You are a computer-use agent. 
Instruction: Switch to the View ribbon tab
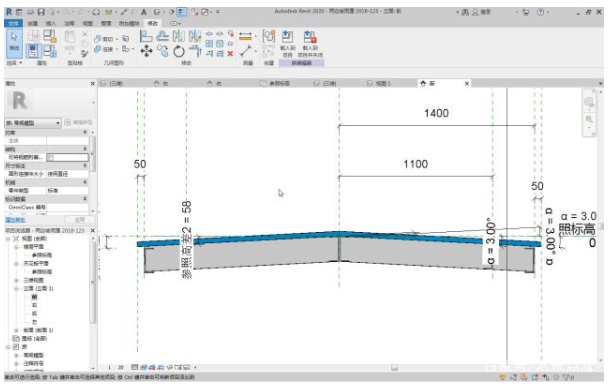[x=88, y=23]
